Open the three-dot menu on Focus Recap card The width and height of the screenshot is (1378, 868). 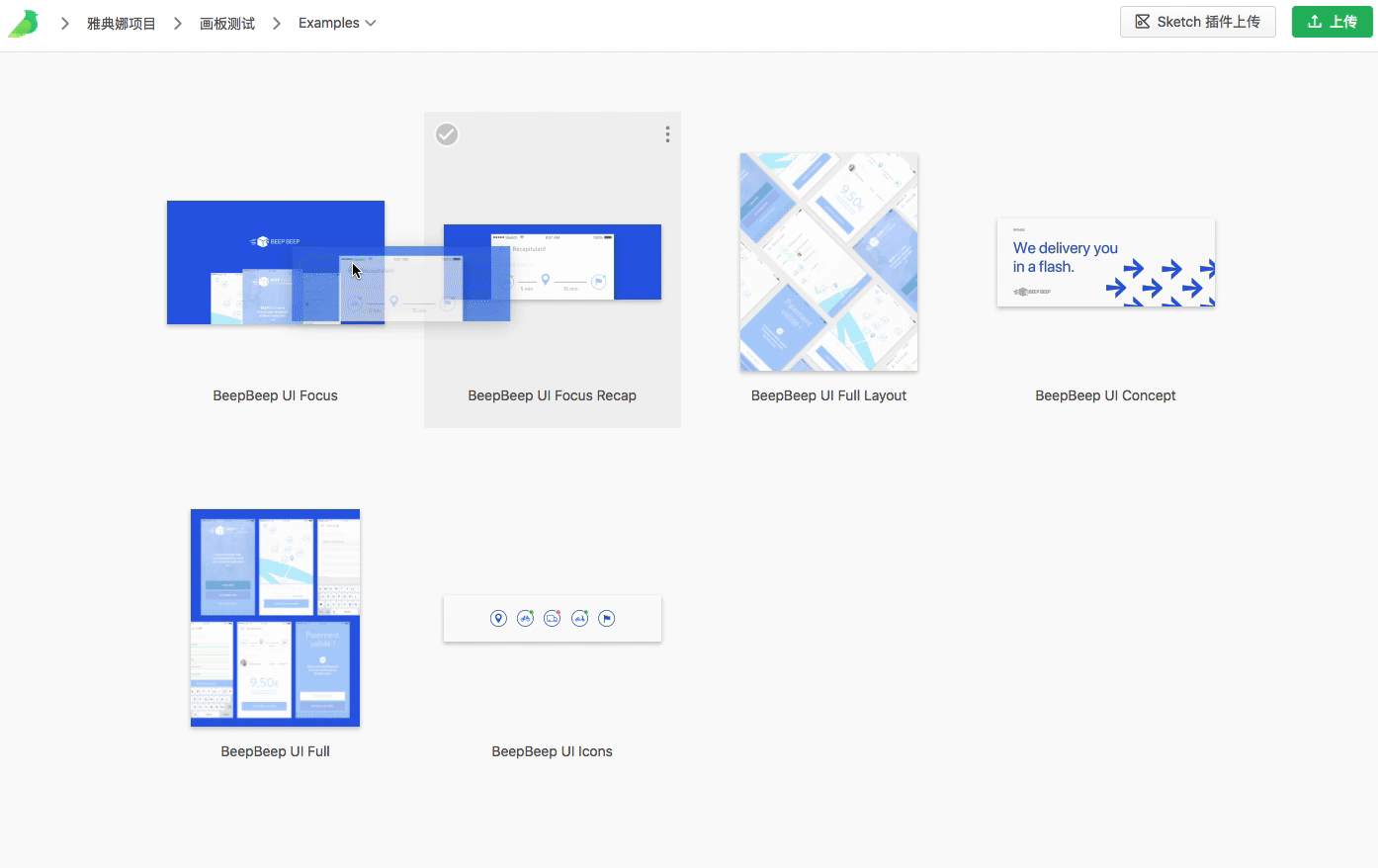point(667,134)
